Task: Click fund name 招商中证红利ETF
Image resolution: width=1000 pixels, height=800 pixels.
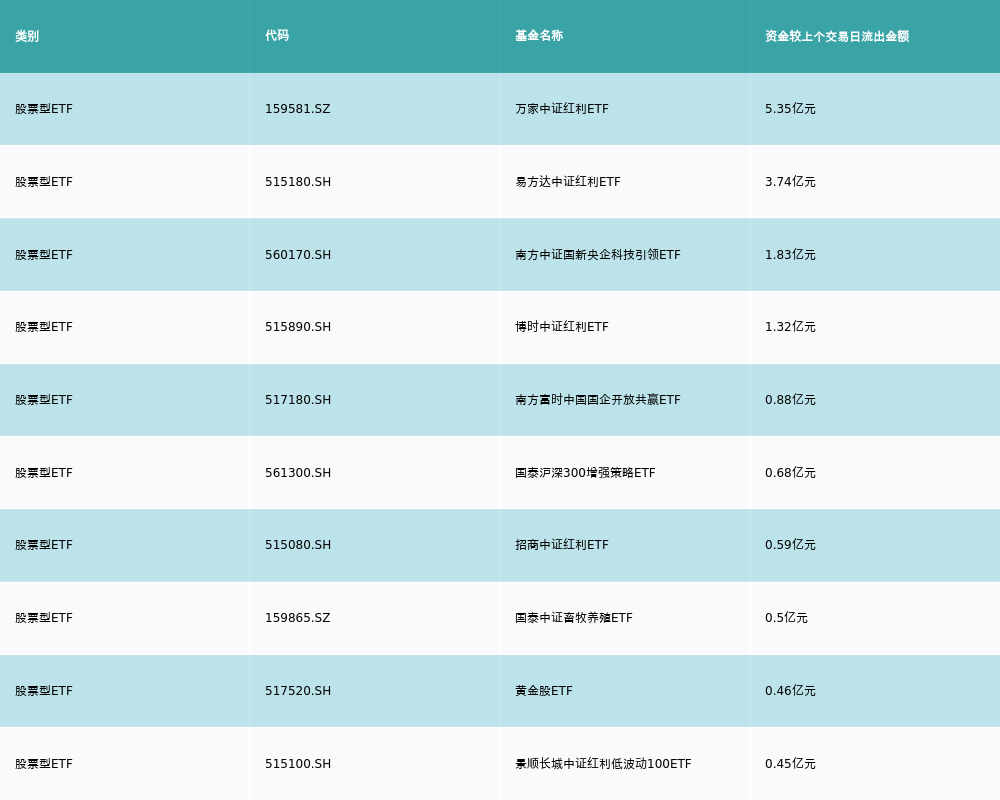Action: click(x=562, y=545)
